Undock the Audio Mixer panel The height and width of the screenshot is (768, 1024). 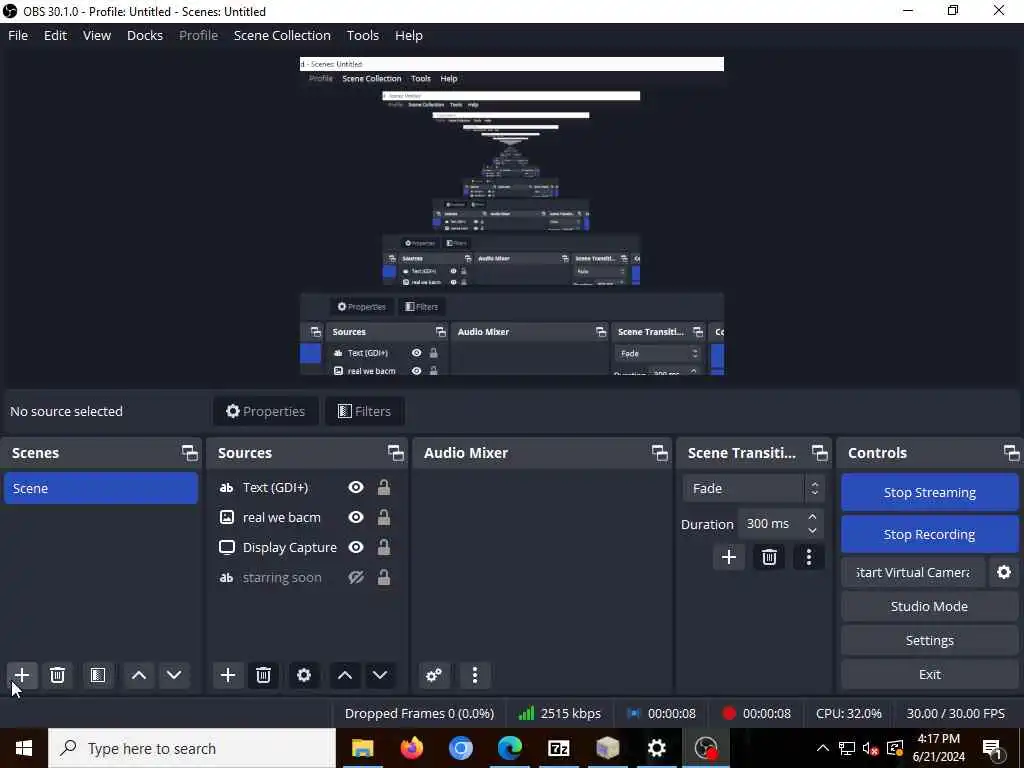(660, 453)
